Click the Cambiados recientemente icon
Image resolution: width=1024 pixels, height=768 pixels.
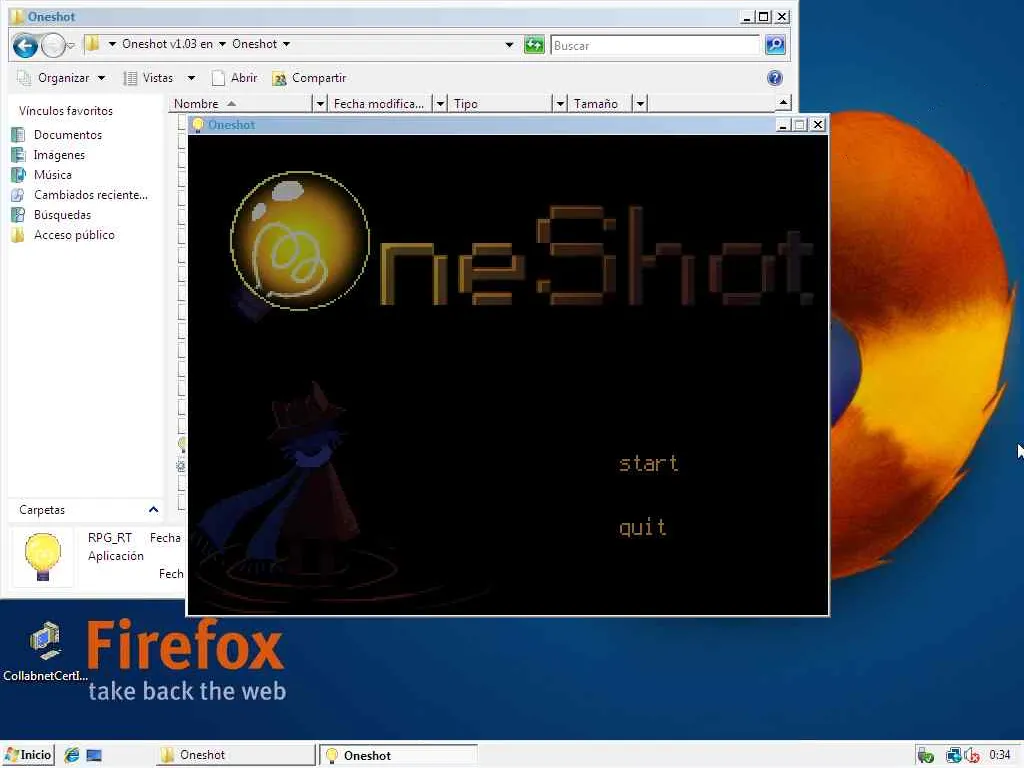(18, 195)
